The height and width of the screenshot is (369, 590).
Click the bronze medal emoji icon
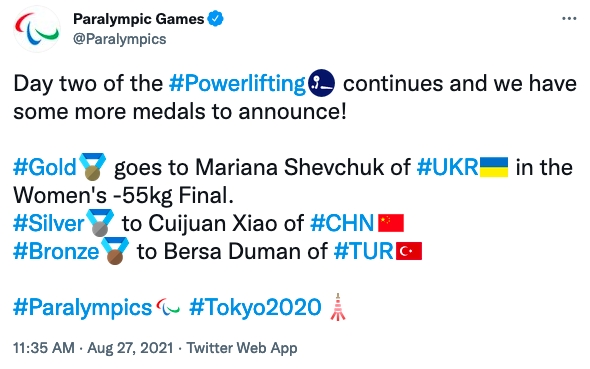(115, 251)
